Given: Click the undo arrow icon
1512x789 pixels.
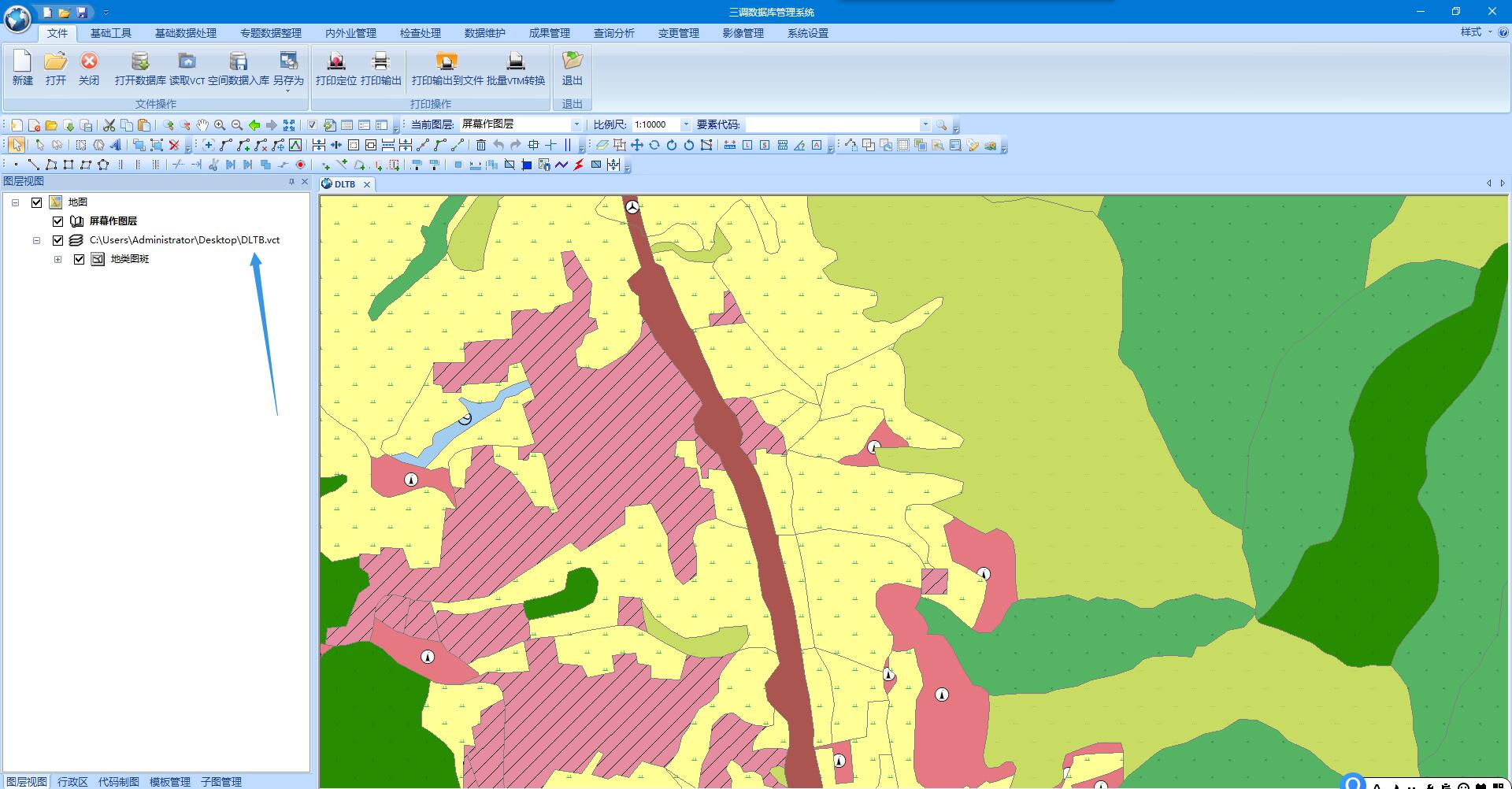Looking at the screenshot, I should [498, 145].
